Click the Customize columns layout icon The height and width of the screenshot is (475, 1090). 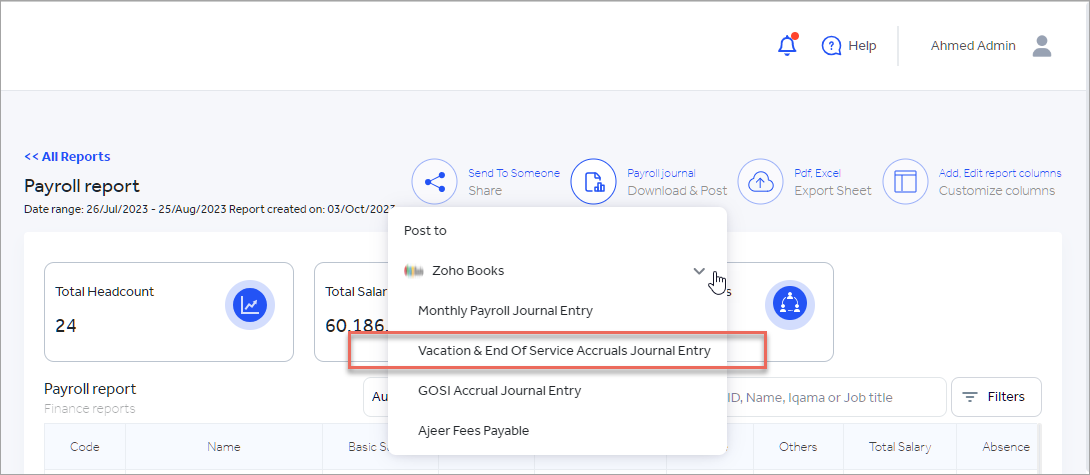pyautogui.click(x=905, y=182)
